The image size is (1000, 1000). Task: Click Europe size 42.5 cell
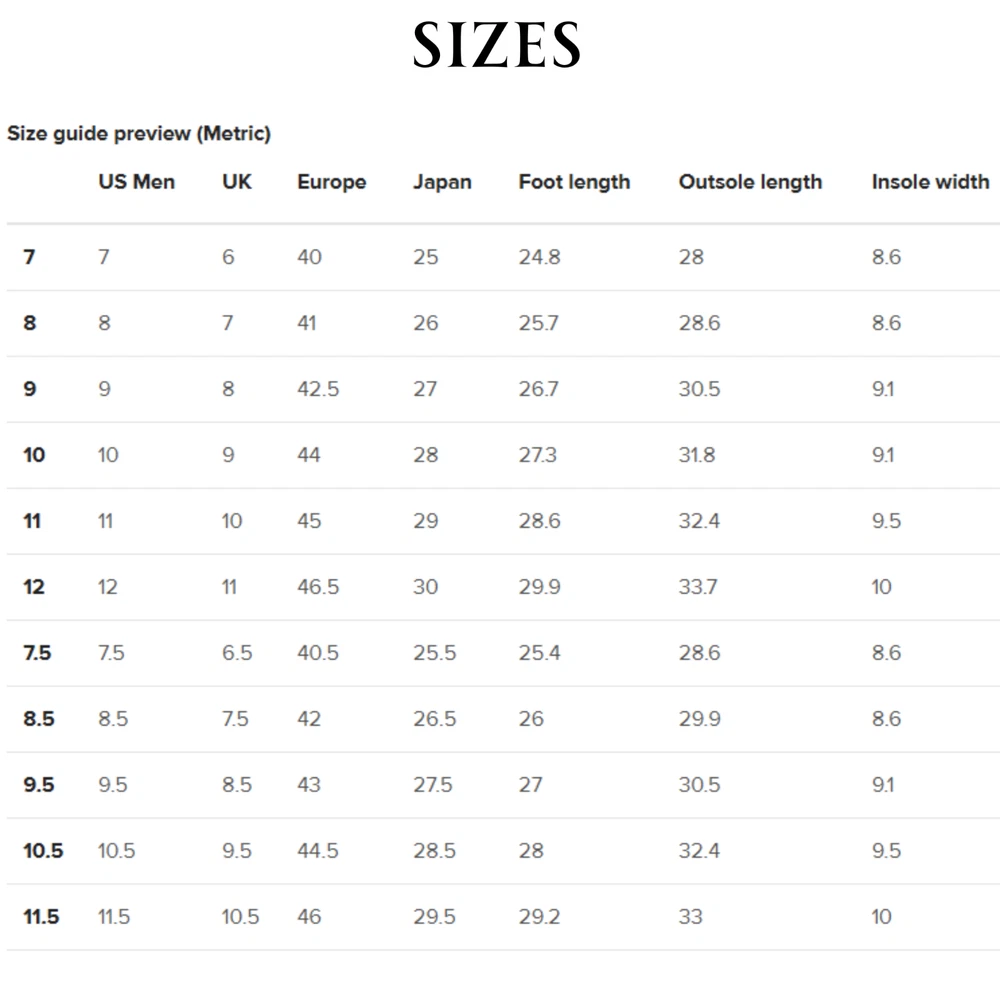tap(318, 389)
